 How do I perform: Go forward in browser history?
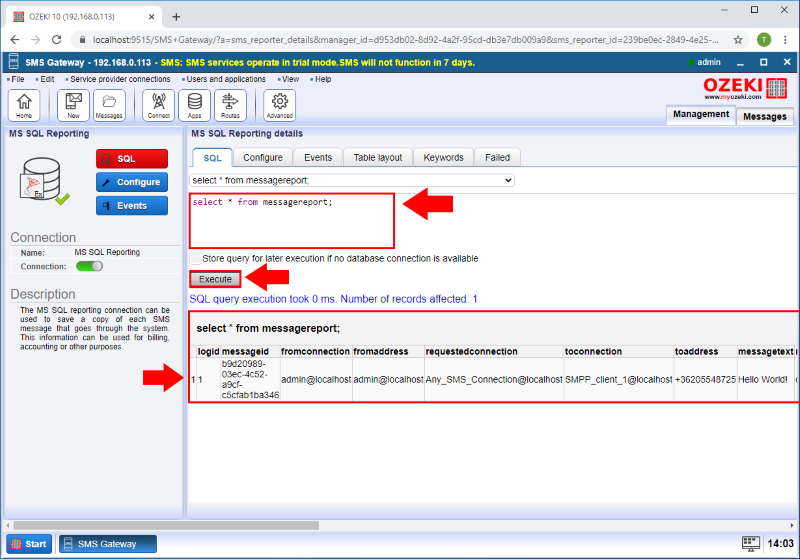[35, 40]
